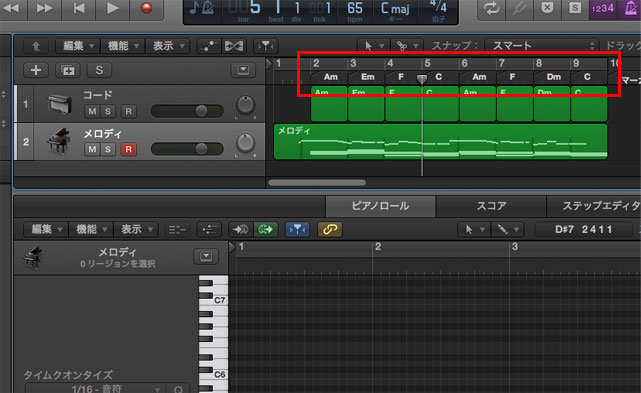This screenshot has height=393, width=641.
Task: Toggle catch playhead in the tracks toolbar
Action: point(266,46)
